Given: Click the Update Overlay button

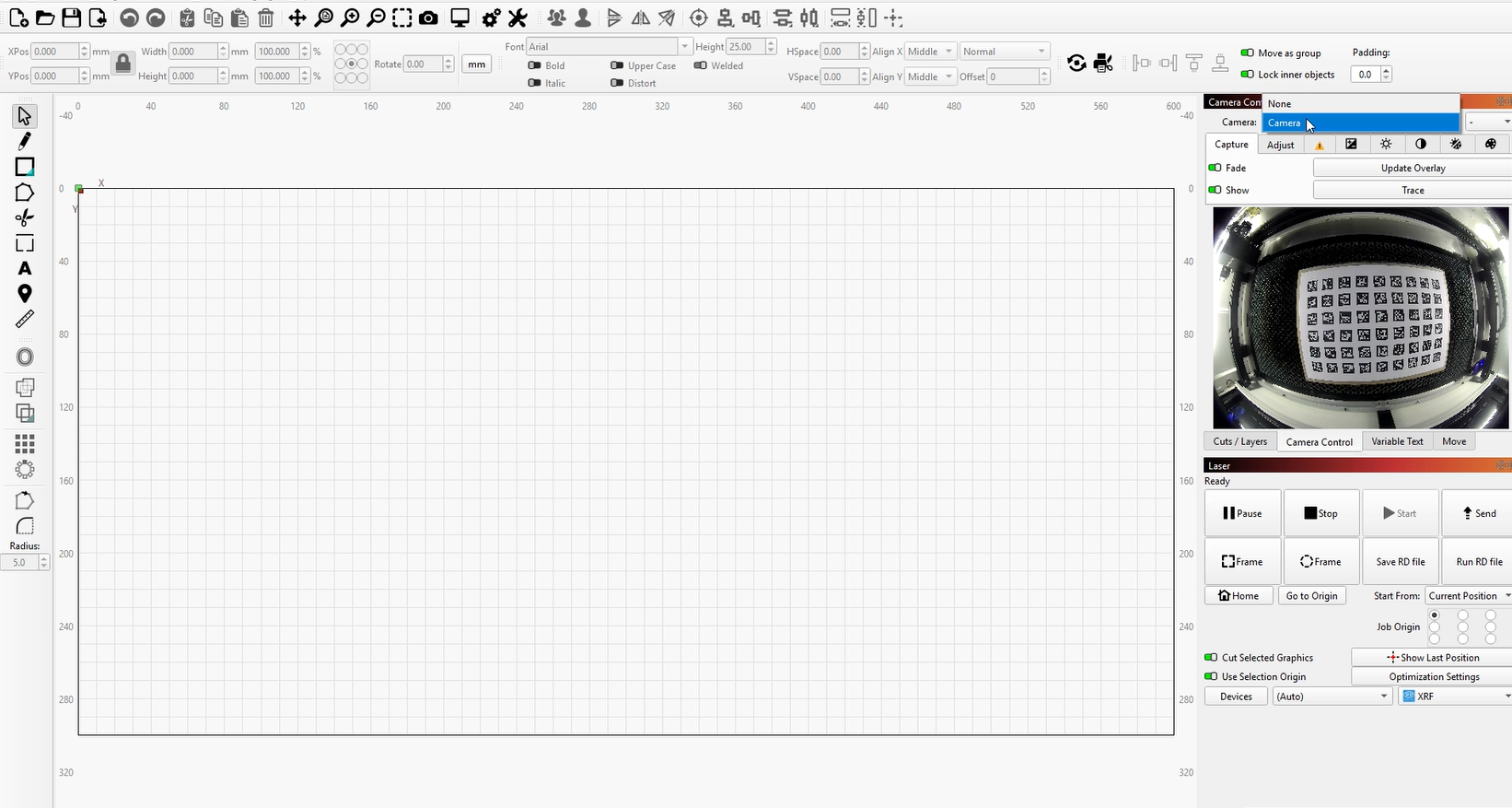Looking at the screenshot, I should 1412,168.
